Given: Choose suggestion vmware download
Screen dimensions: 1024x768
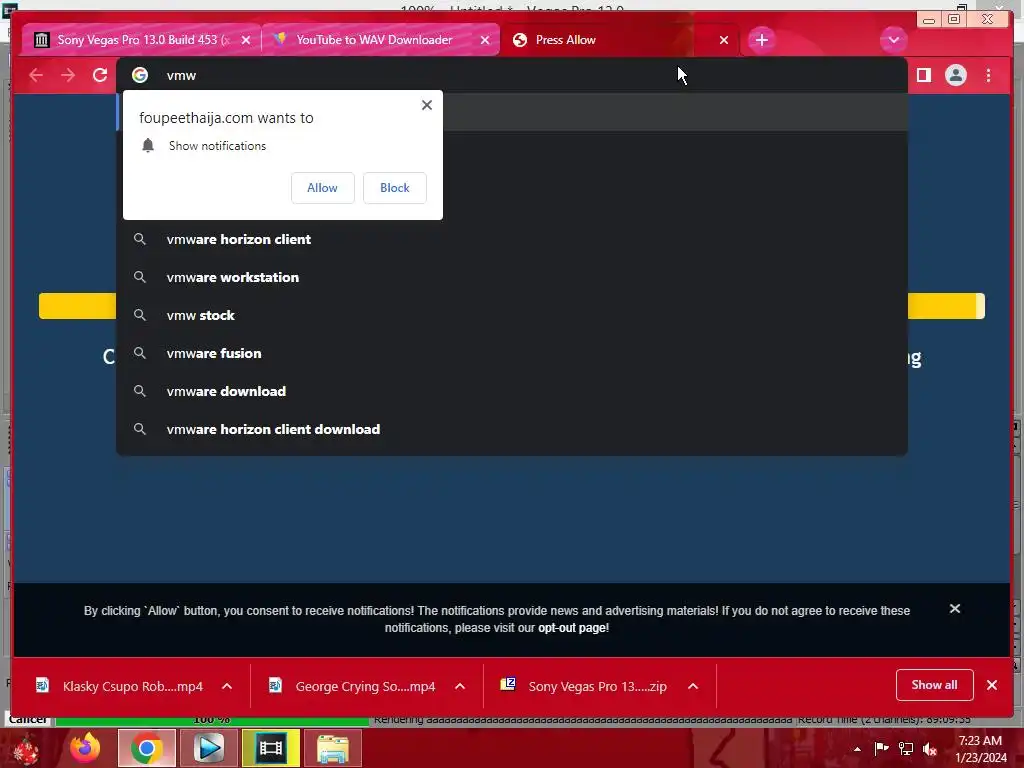Looking at the screenshot, I should click(512, 391).
